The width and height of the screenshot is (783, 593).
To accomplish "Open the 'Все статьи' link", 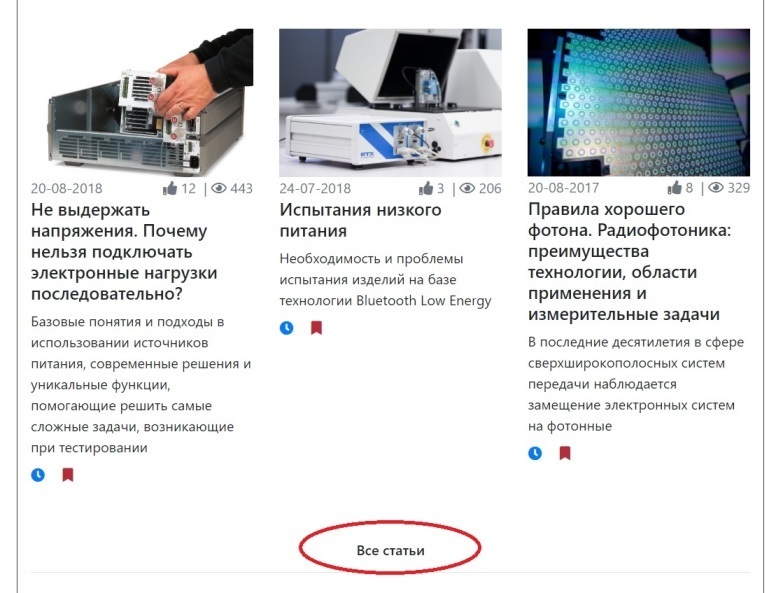I will 391,551.
